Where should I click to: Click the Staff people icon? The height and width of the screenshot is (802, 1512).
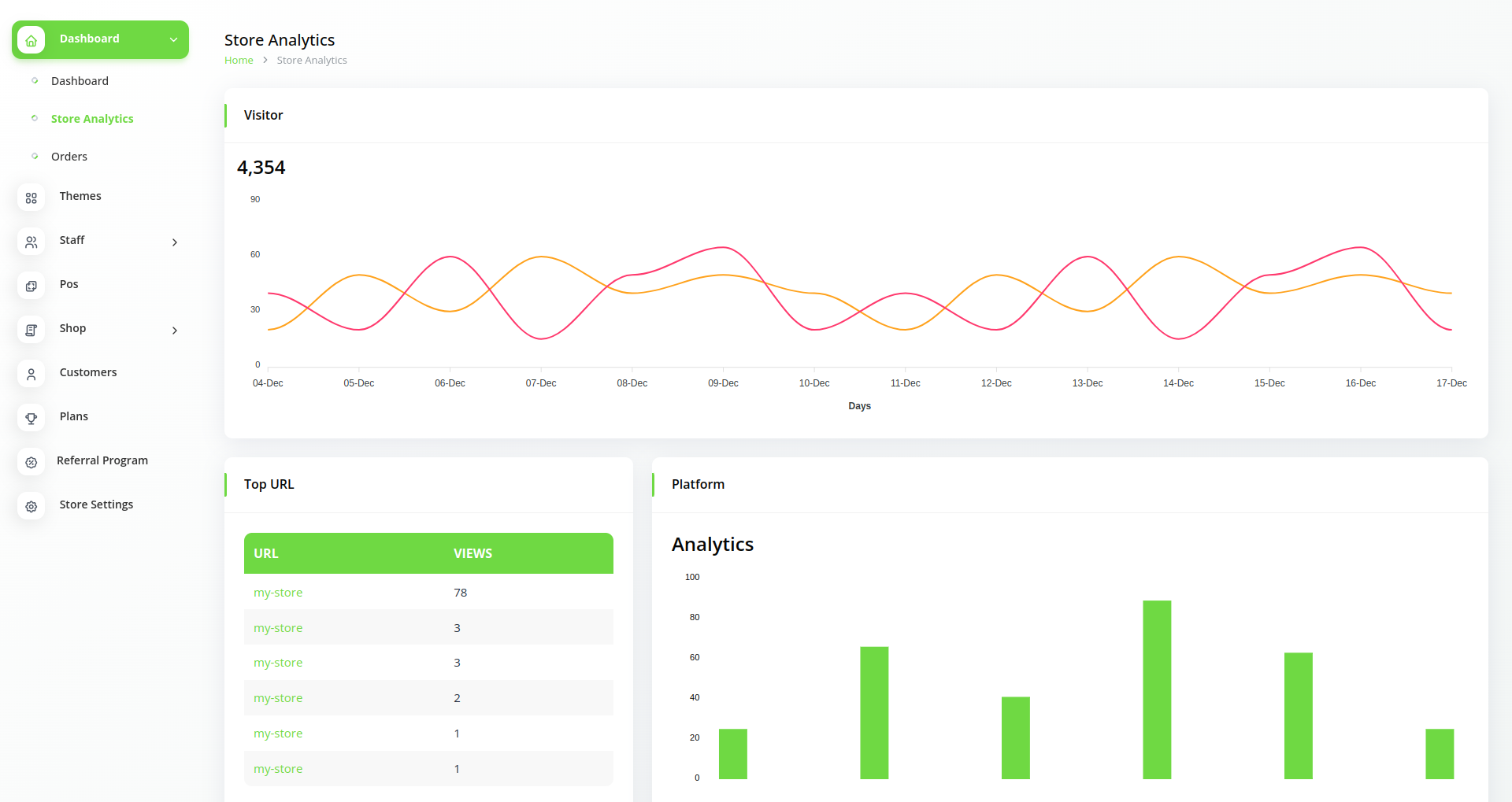click(31, 242)
